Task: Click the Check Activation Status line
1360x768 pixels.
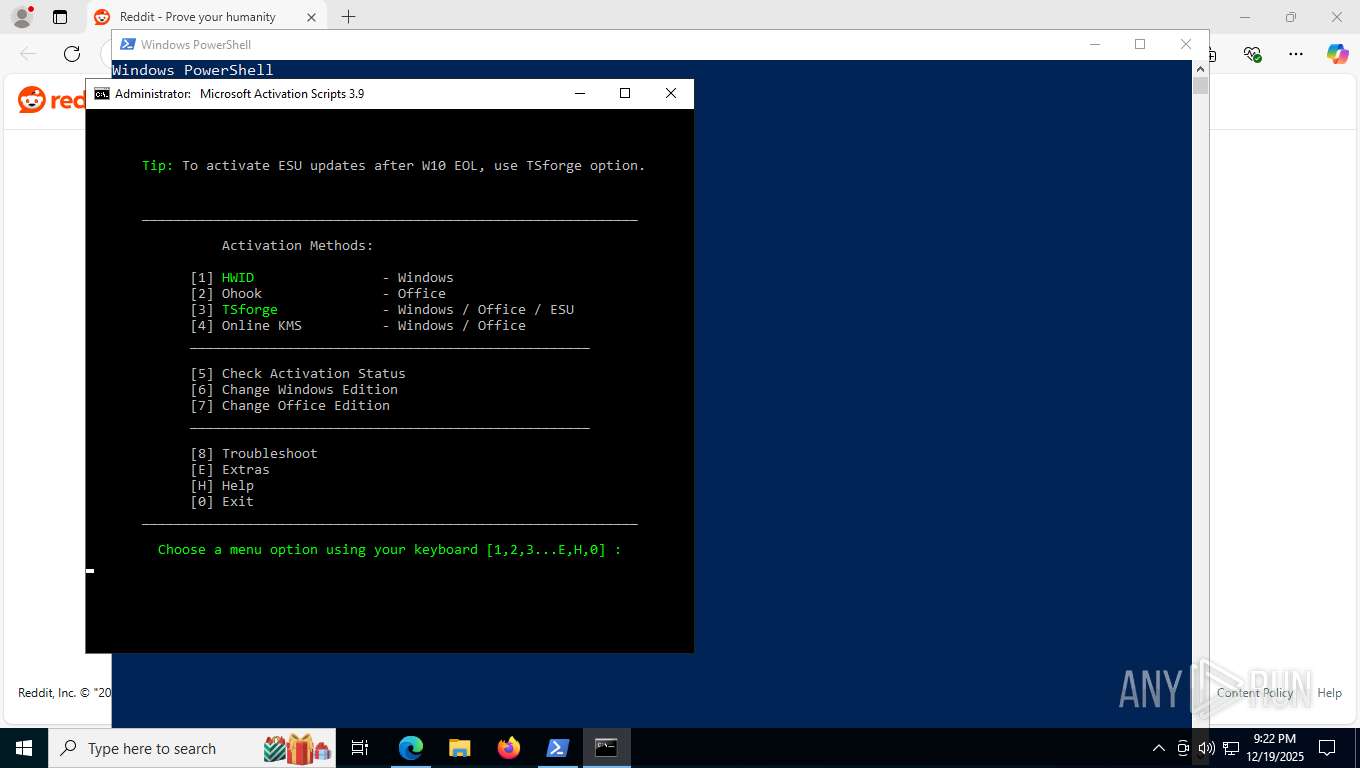Action: tap(298, 374)
